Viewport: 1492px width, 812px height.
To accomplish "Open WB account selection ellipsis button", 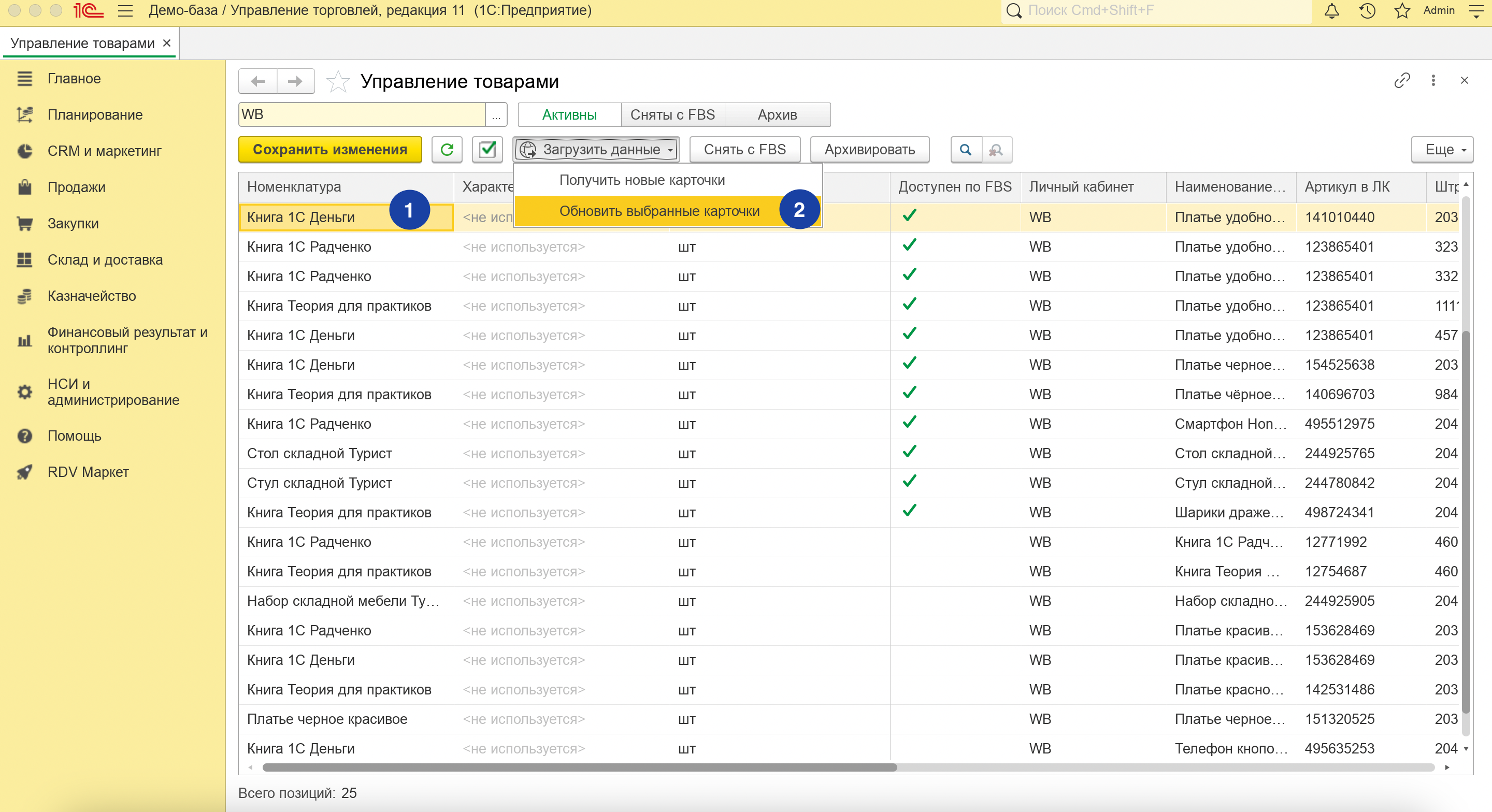I will coord(496,114).
